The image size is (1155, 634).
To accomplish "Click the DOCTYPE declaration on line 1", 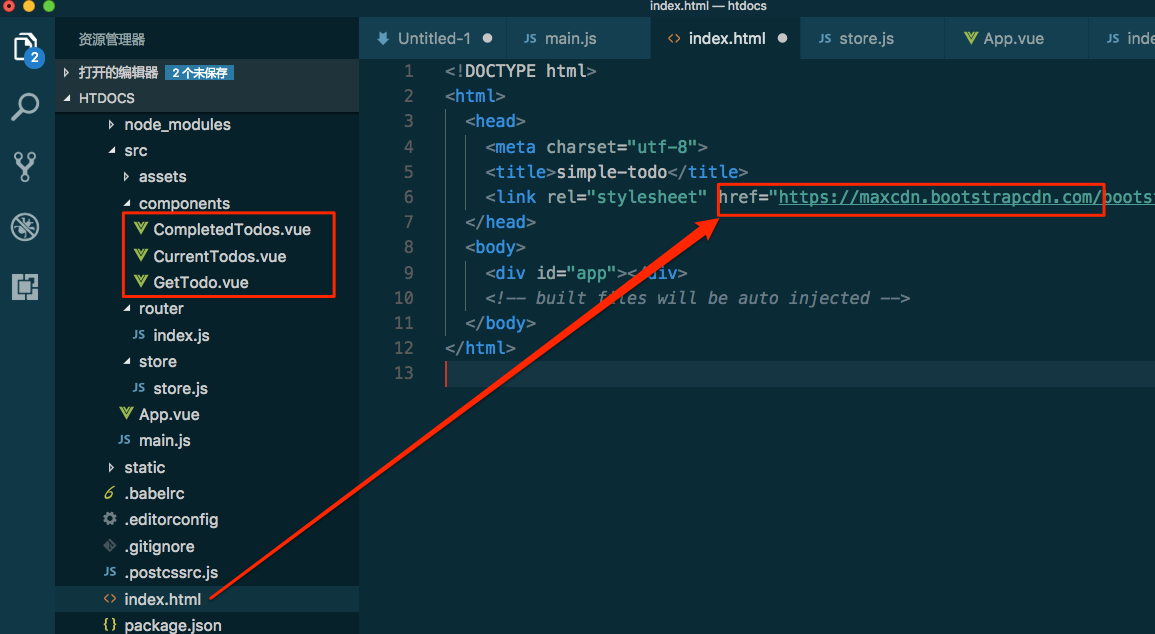I will click(520, 71).
